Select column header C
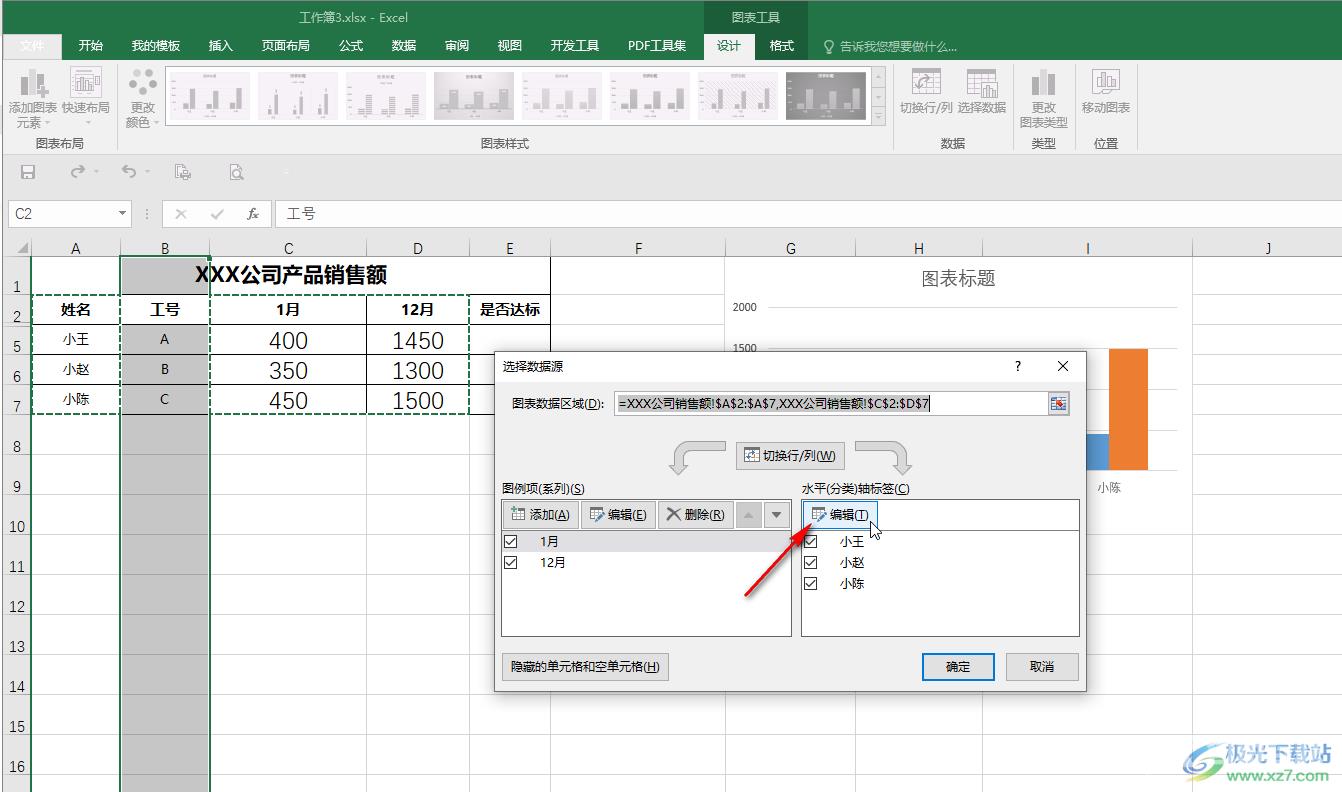The height and width of the screenshot is (792, 1342). click(x=288, y=248)
